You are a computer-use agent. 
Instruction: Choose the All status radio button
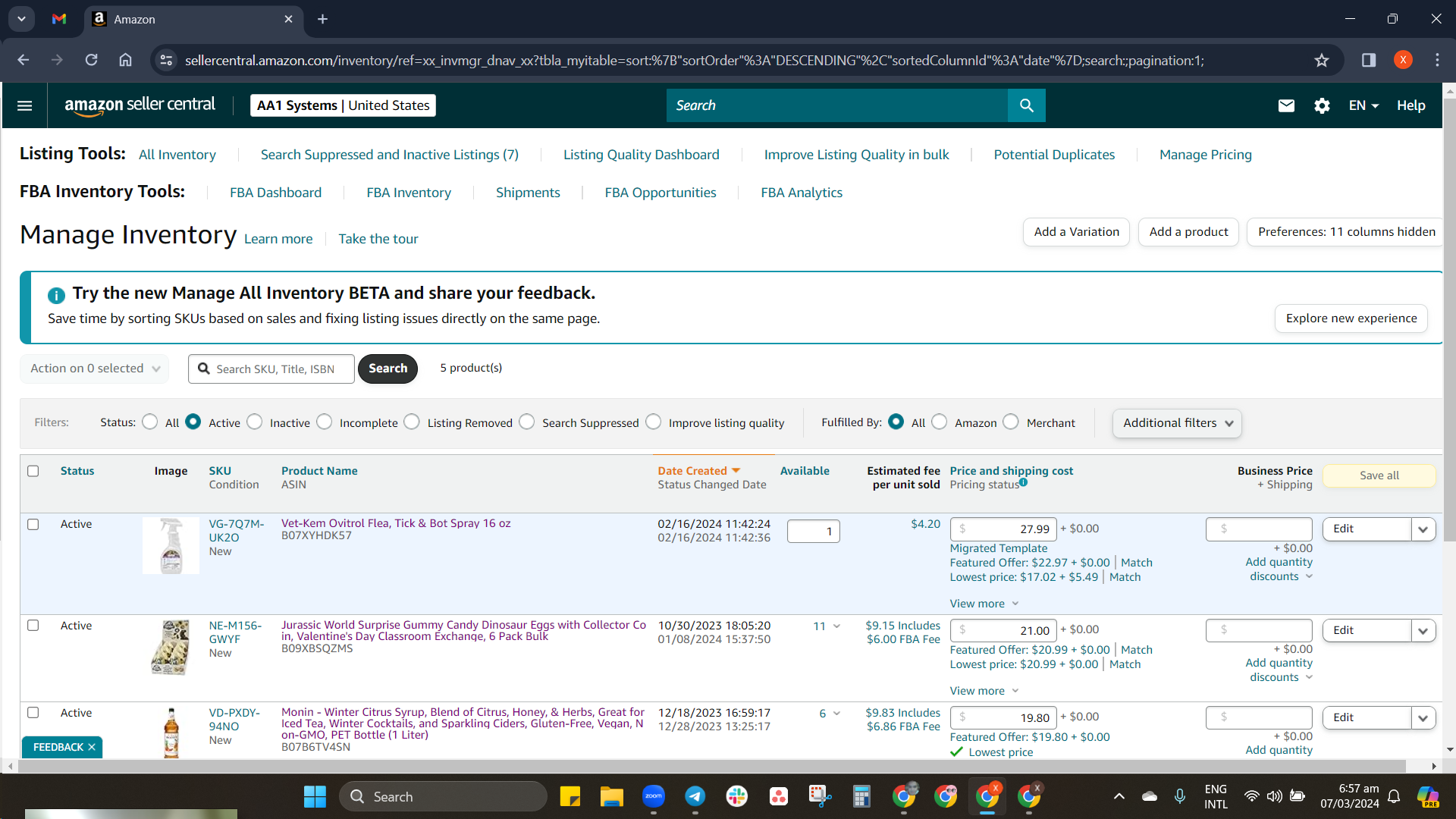click(150, 422)
